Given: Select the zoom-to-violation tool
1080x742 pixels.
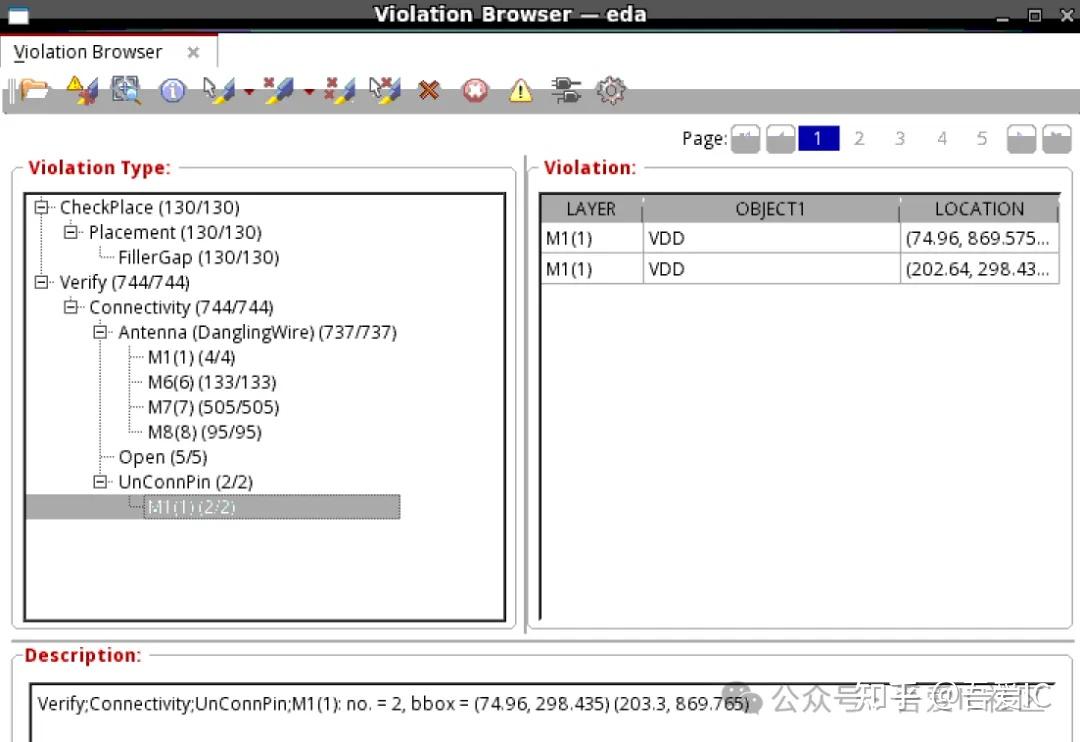Looking at the screenshot, I should pyautogui.click(x=125, y=90).
